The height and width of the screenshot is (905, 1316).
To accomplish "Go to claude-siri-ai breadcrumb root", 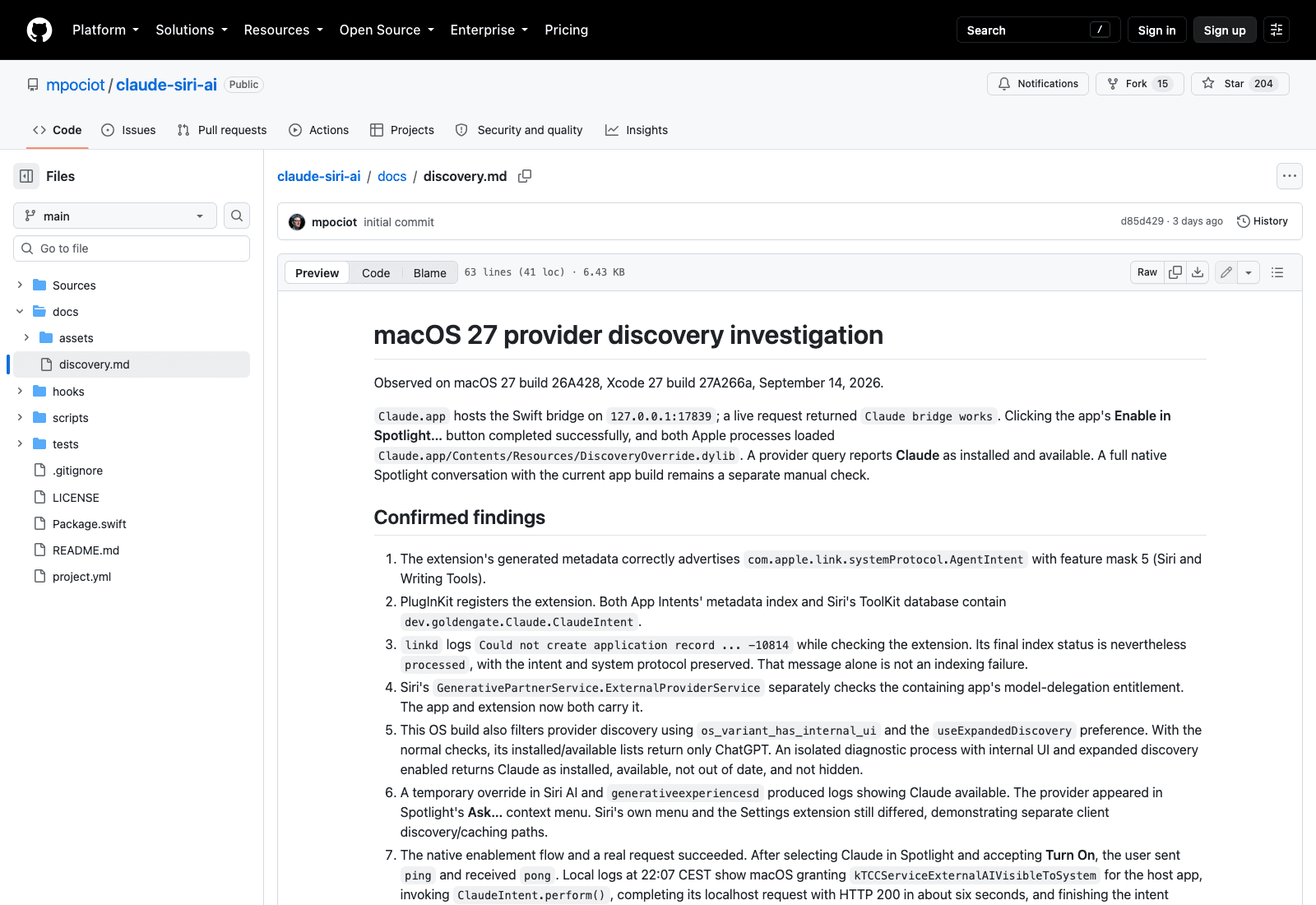I will pyautogui.click(x=319, y=176).
